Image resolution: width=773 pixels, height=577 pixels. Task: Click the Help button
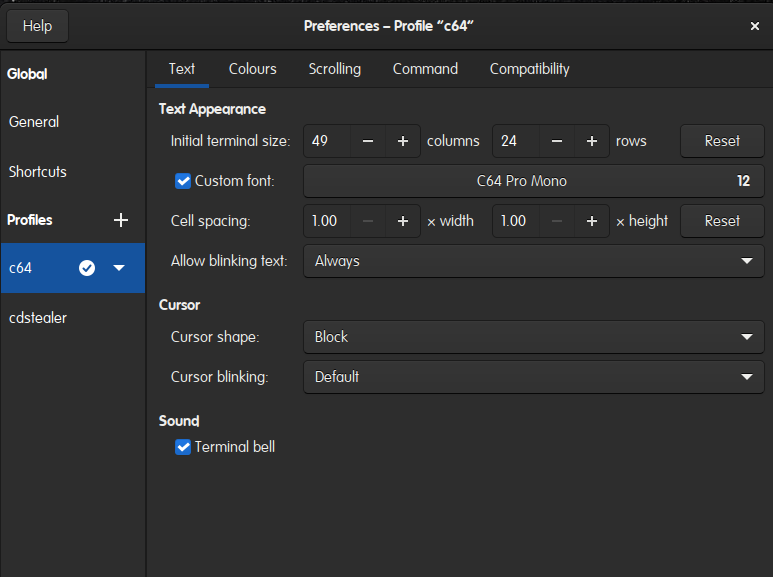coord(37,26)
